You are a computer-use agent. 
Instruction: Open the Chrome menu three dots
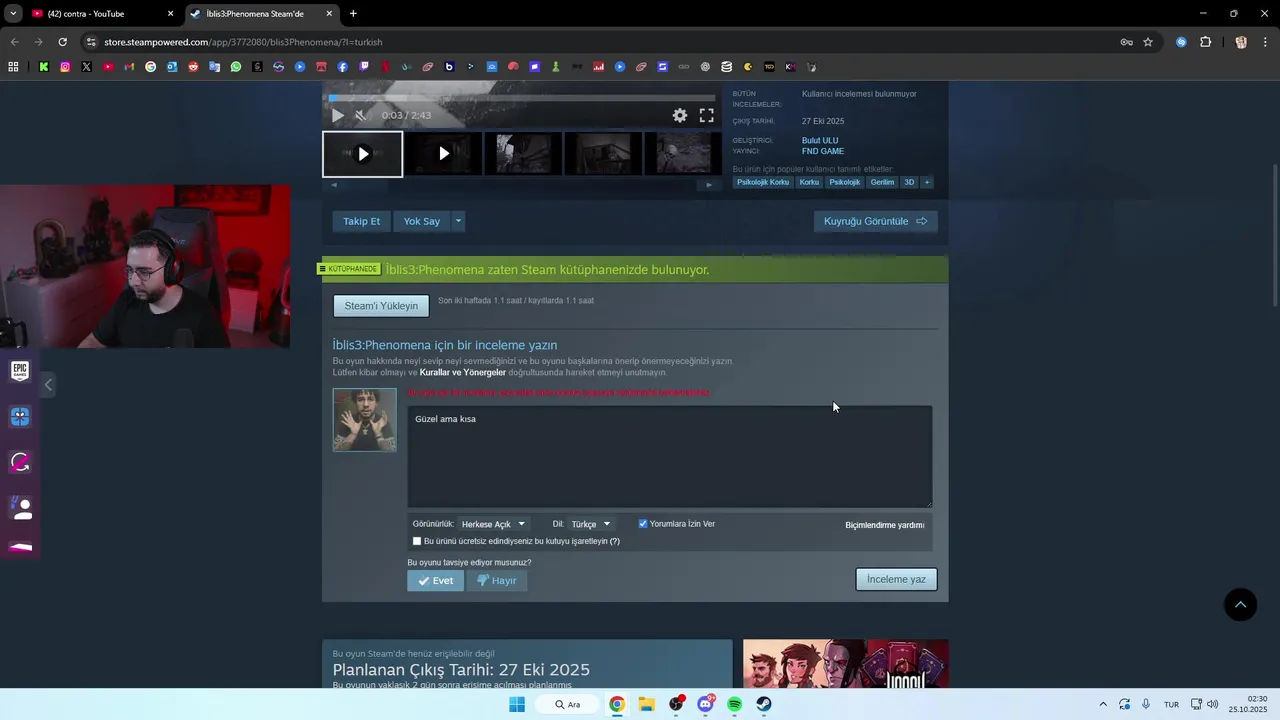[x=1265, y=42]
